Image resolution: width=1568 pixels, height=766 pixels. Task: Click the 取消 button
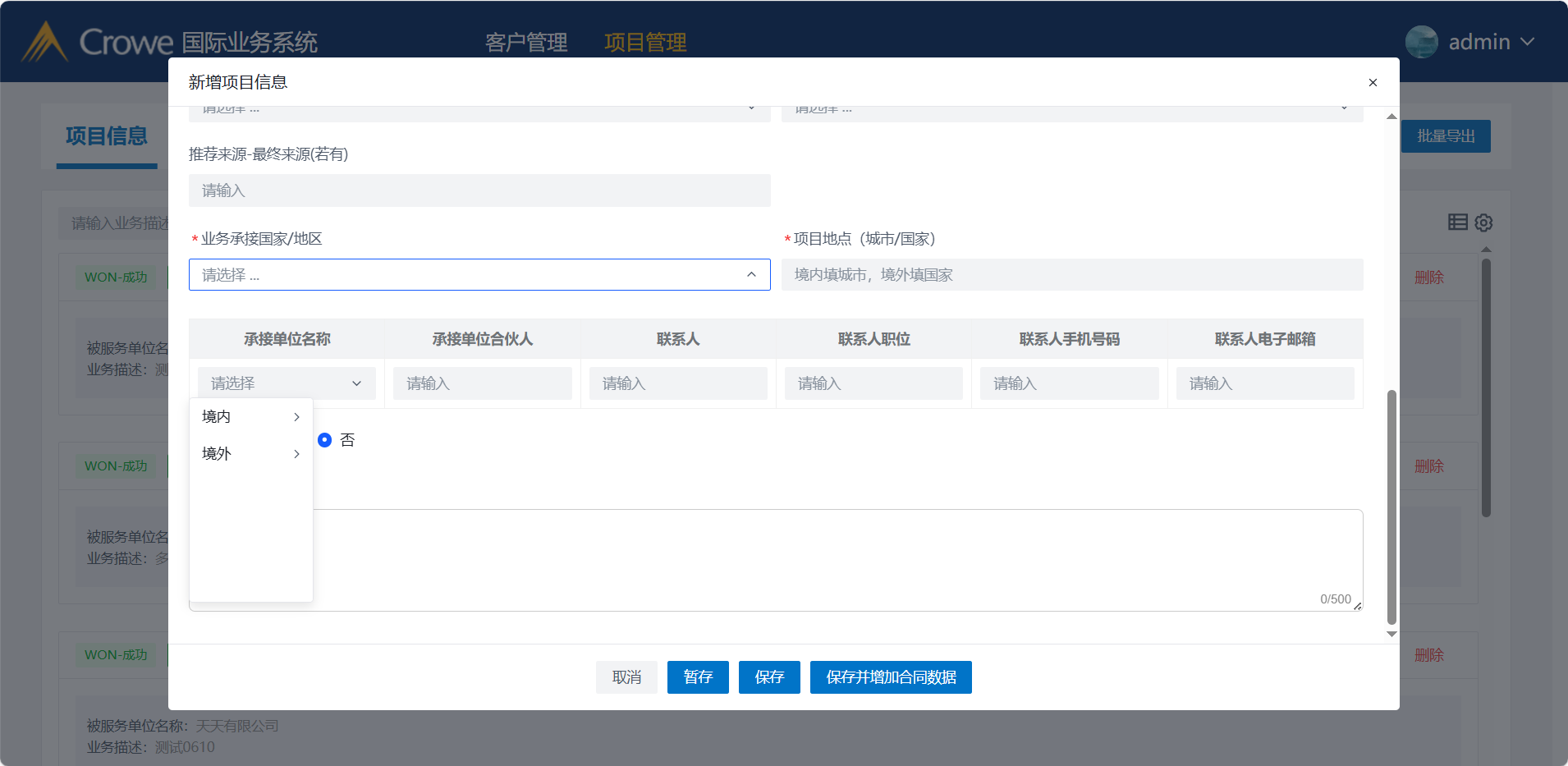point(626,677)
